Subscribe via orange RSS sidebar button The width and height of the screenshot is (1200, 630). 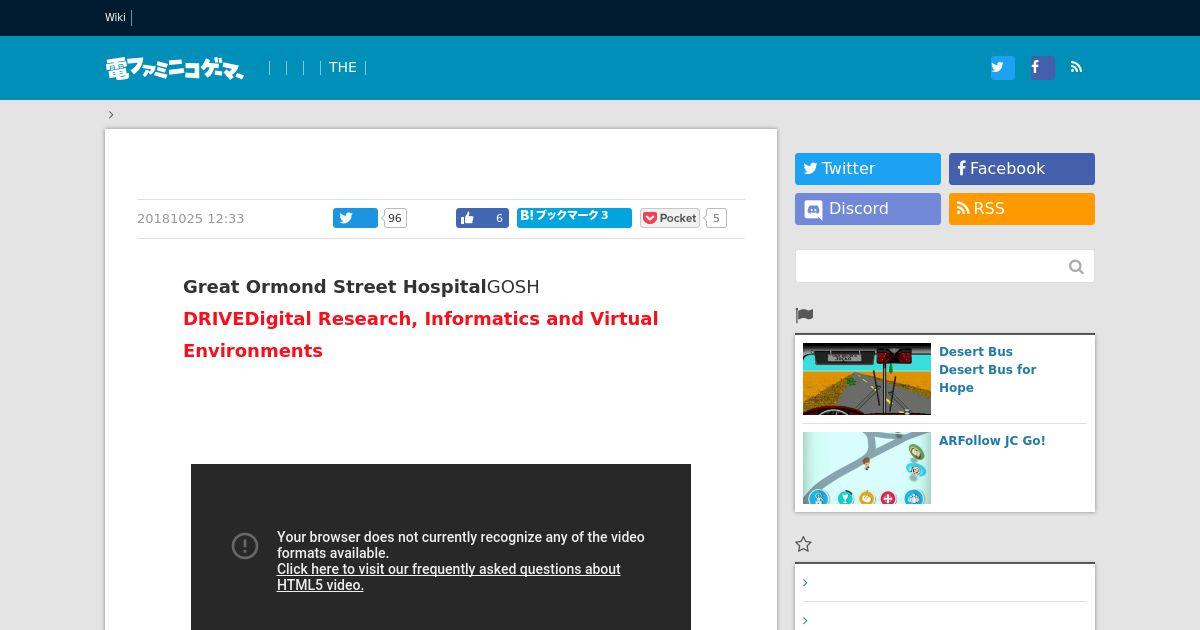pyautogui.click(x=1022, y=209)
